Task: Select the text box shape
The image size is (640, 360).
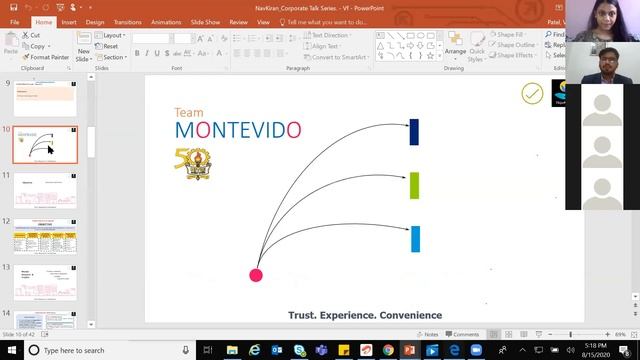Action: [x=380, y=36]
